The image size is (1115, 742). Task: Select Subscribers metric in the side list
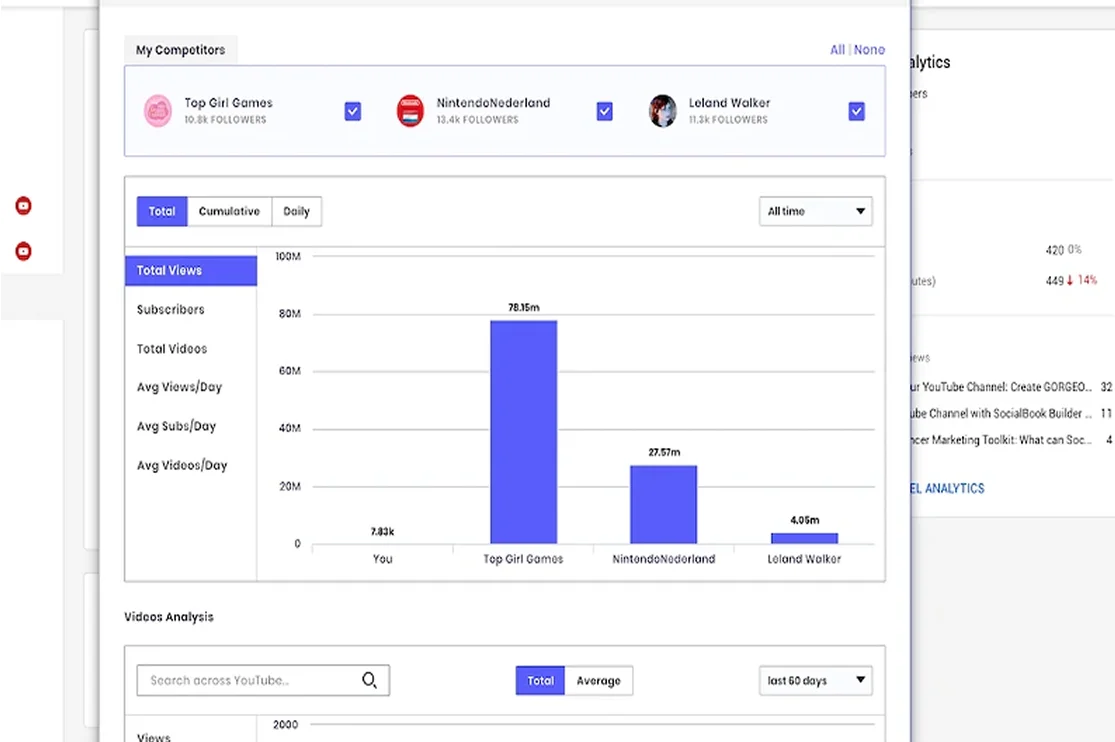point(171,310)
